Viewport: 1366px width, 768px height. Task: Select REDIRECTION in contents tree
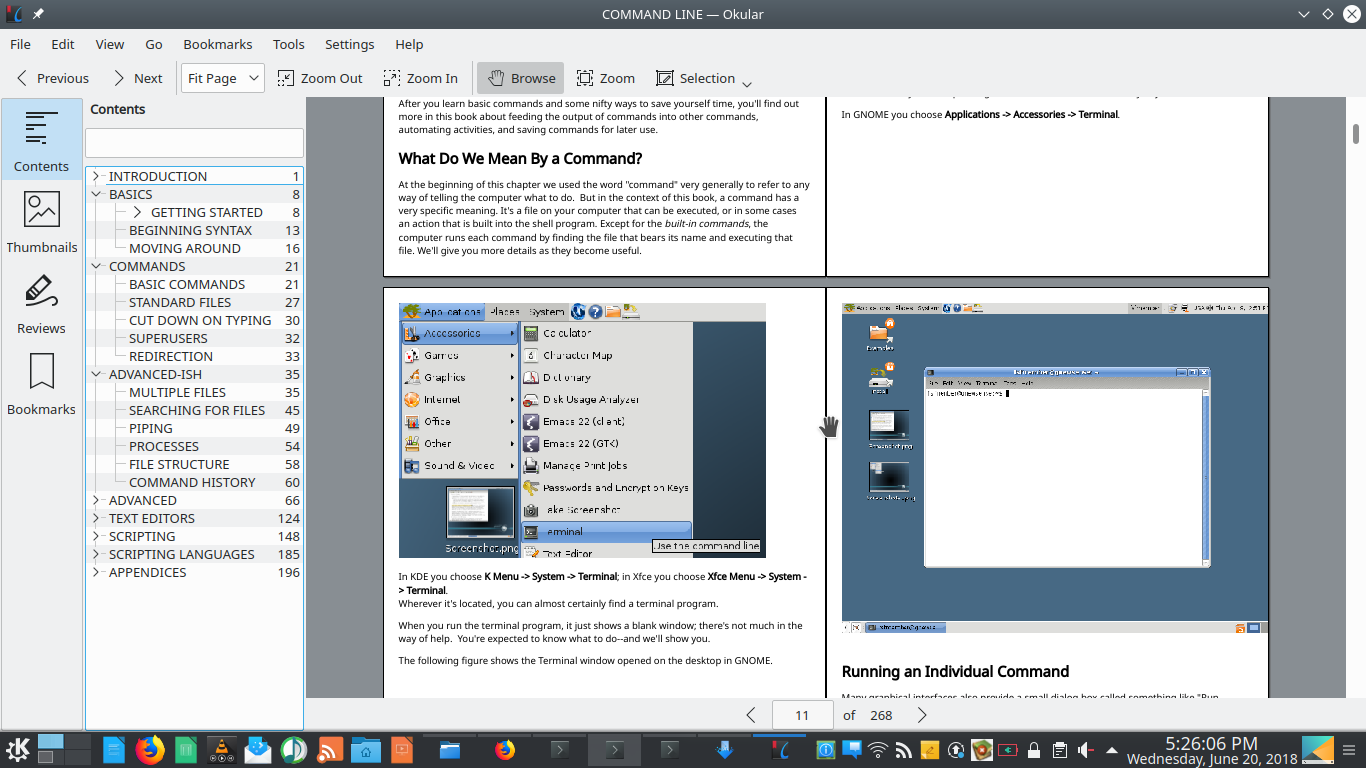pos(171,356)
